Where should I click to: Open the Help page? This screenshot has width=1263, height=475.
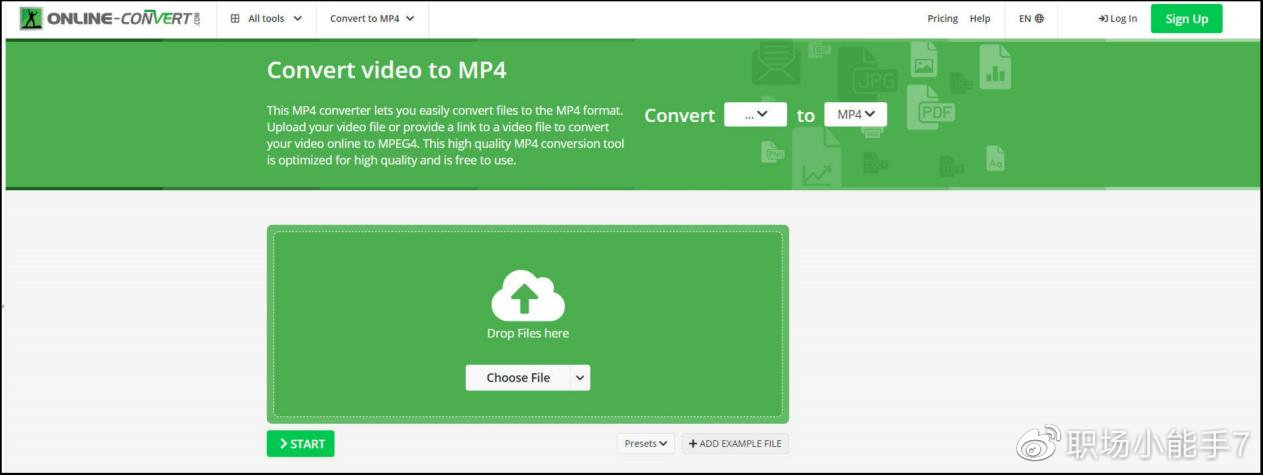(x=980, y=18)
